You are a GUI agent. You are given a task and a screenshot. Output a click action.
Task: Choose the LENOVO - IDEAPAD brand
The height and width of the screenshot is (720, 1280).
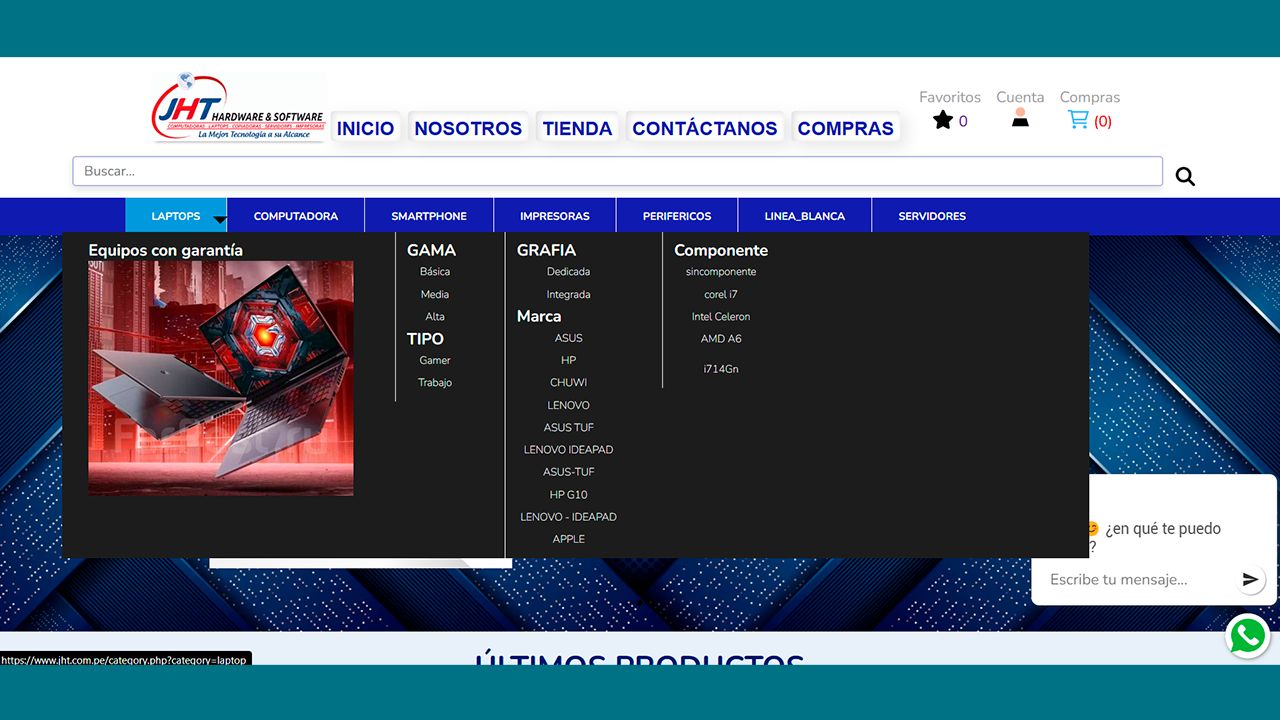pyautogui.click(x=569, y=517)
